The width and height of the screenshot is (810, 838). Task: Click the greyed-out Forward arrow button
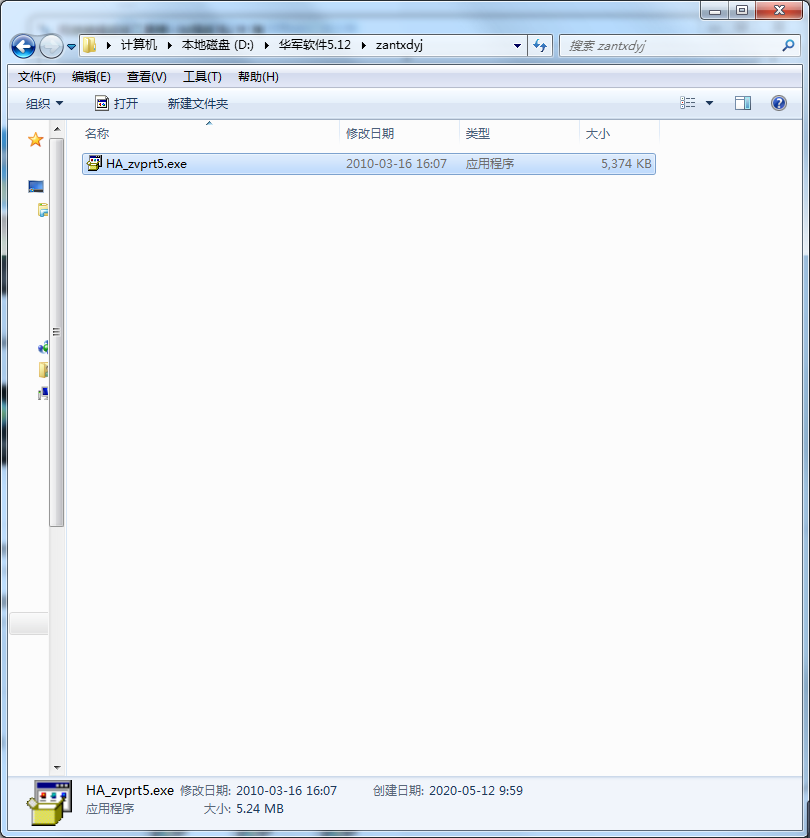(51, 46)
